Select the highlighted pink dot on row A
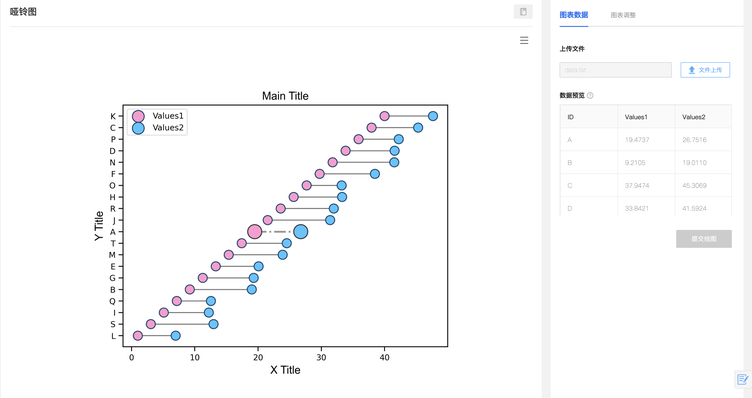The image size is (752, 398). click(x=255, y=232)
